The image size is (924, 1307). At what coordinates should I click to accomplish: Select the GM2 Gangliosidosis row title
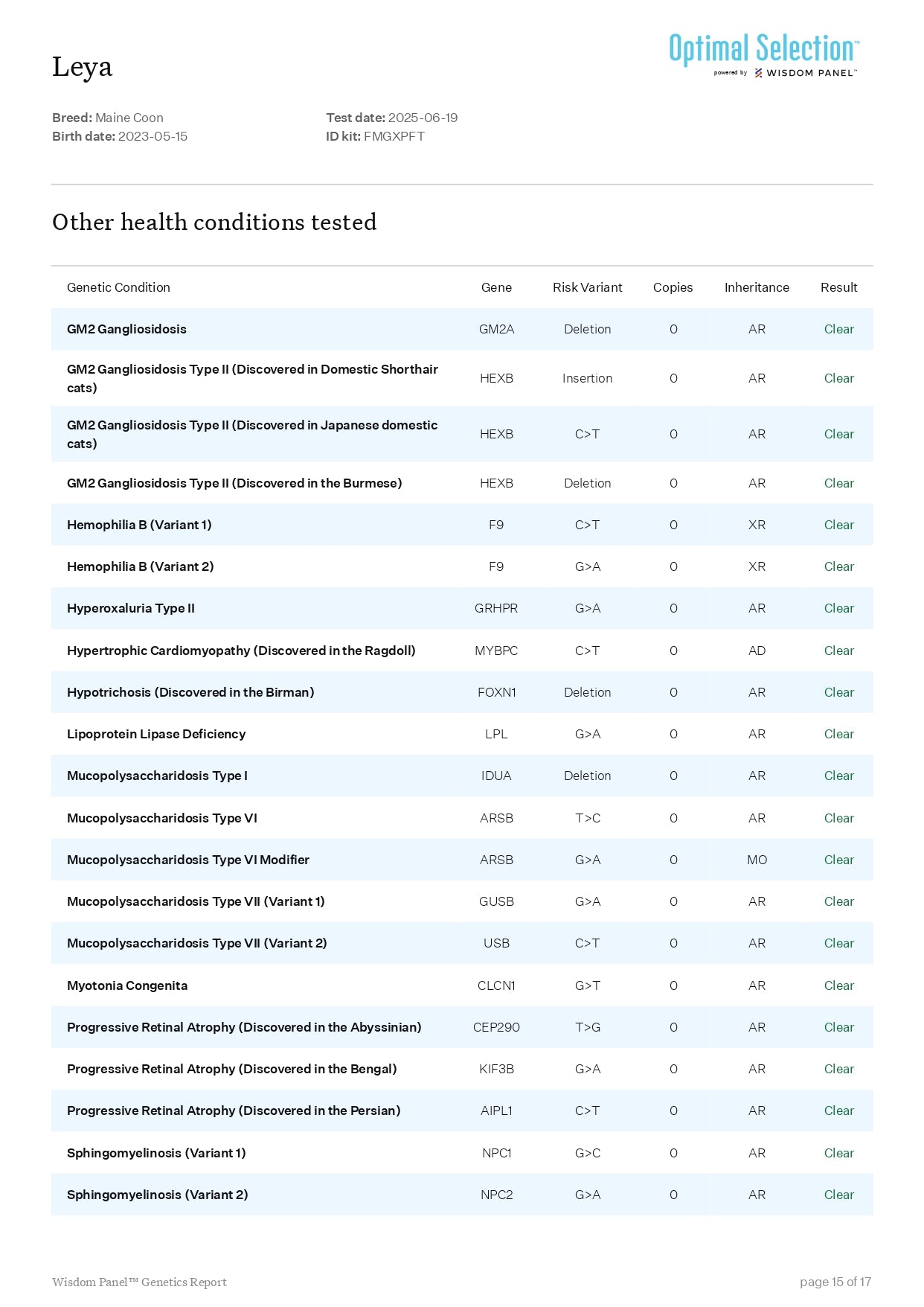point(126,329)
